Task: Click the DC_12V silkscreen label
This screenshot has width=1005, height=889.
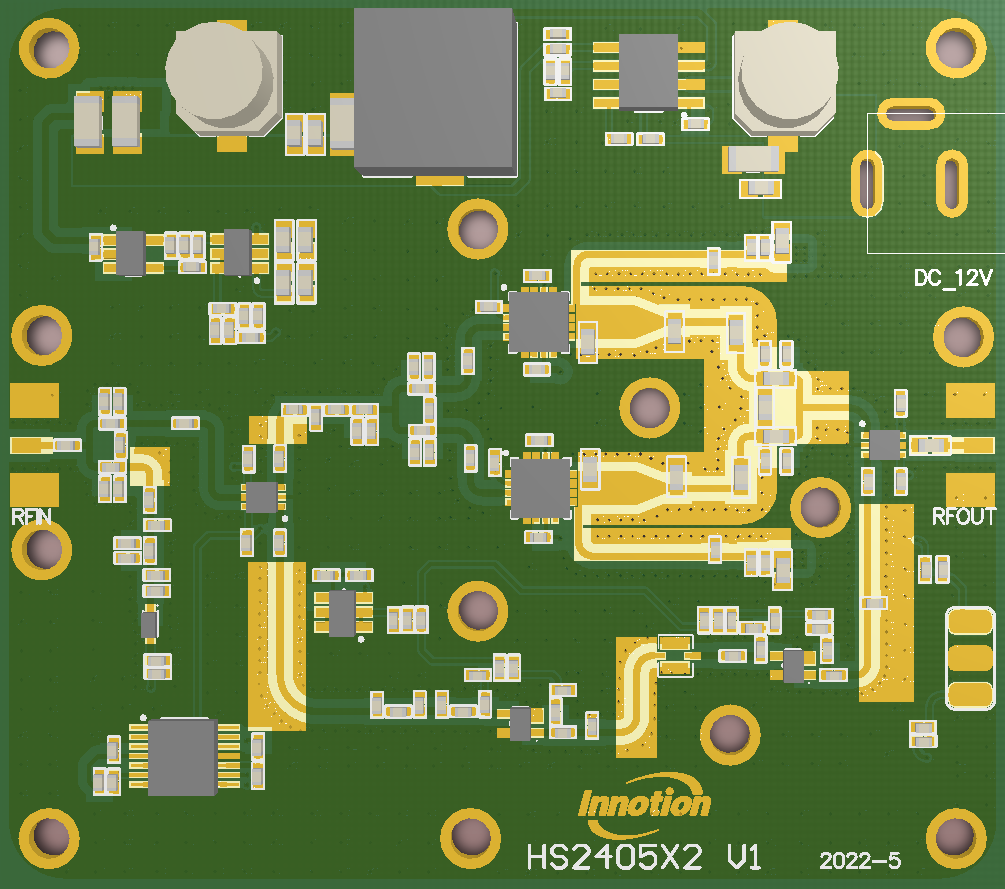Action: click(953, 278)
